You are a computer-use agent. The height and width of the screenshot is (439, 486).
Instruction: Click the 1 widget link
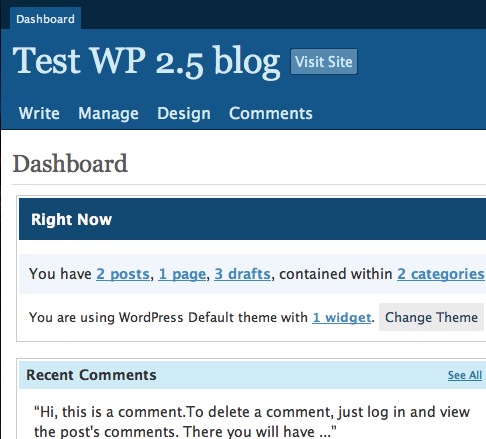[x=342, y=317]
